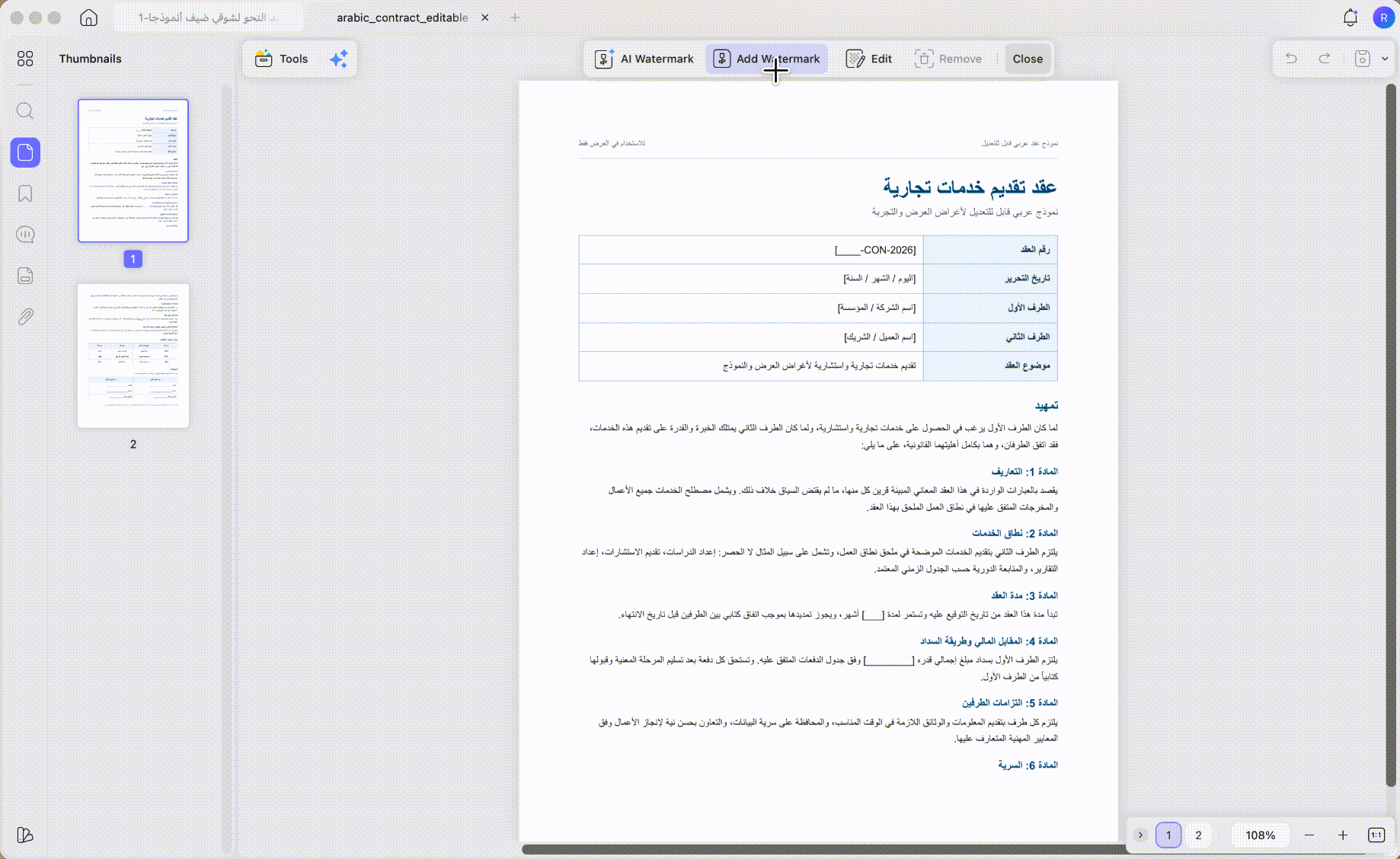The image size is (1400, 859).
Task: Click the horizontal document scrollbar
Action: (x=824, y=849)
